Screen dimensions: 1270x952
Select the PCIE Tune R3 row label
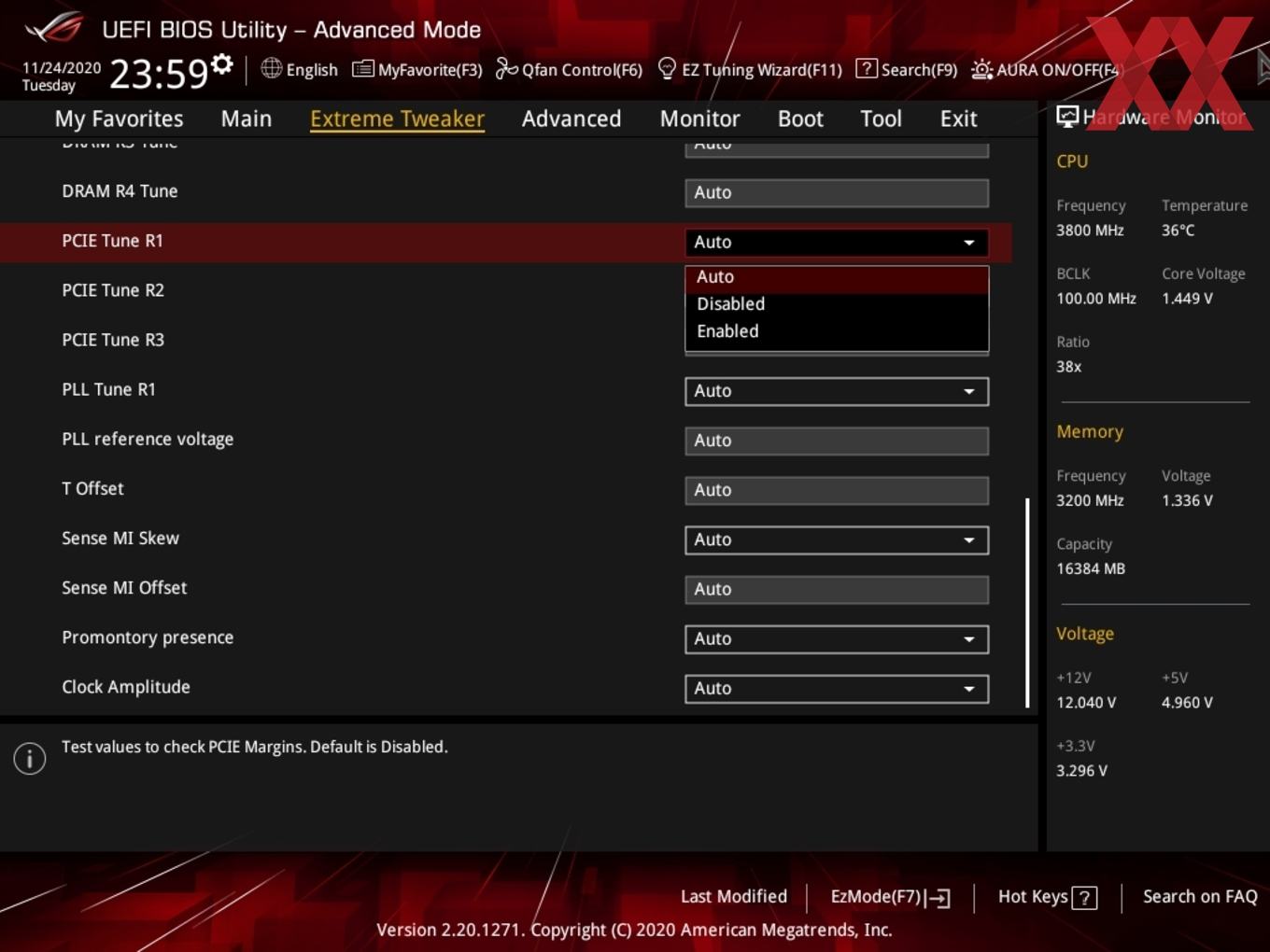coord(113,340)
